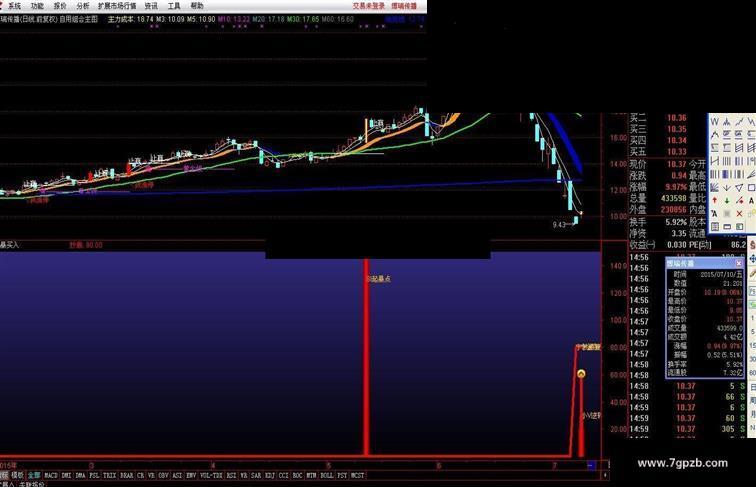The image size is (756, 487).
Task: Click the 涨幅 value 9.97%
Action: (x=675, y=187)
